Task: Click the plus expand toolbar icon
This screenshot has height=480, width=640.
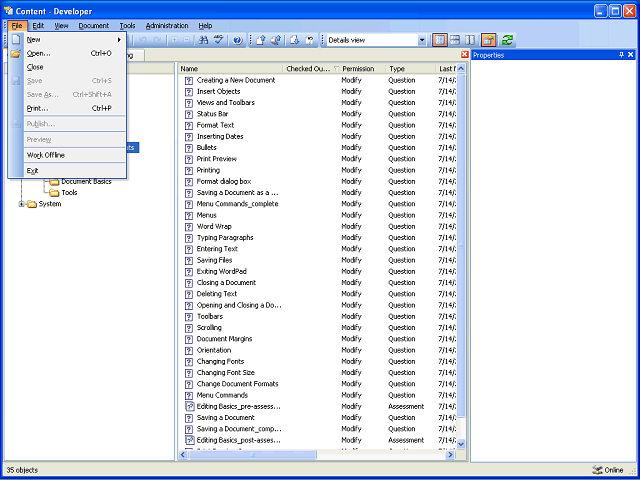Action: tap(174, 40)
